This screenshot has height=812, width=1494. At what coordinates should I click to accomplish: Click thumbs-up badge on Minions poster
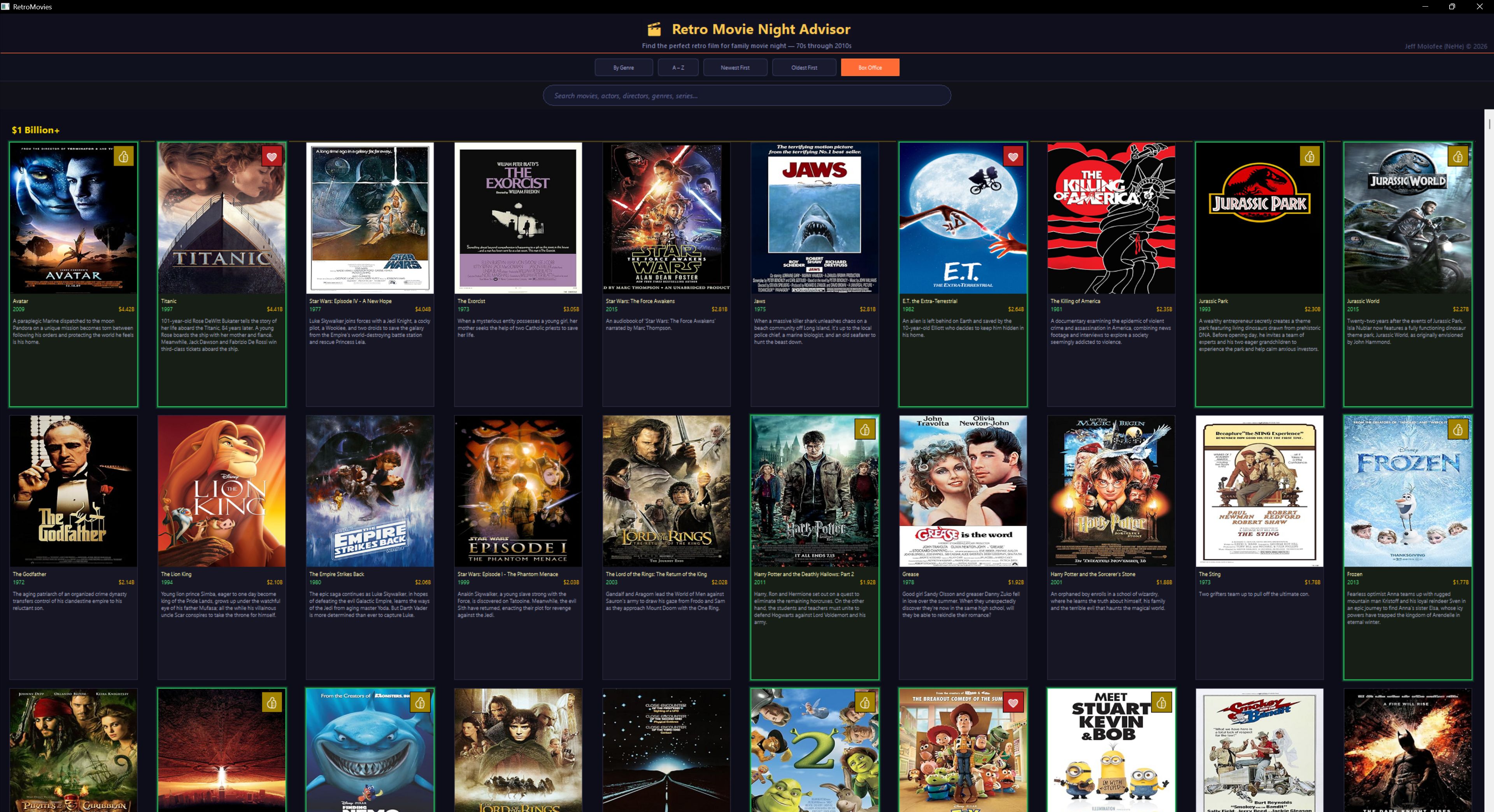(1161, 702)
